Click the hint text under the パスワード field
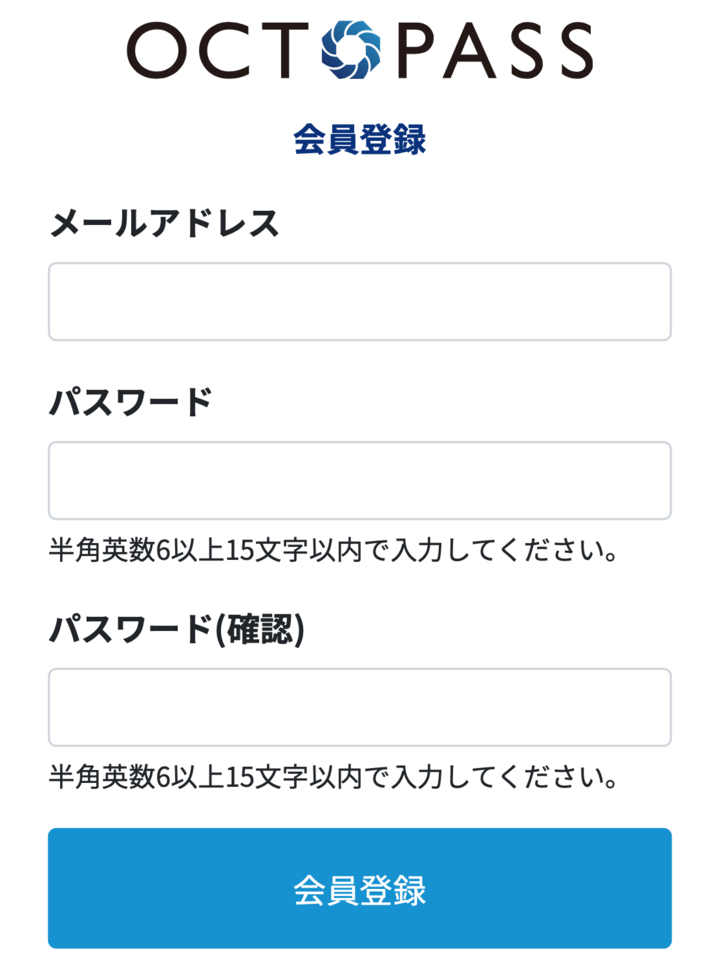This screenshot has width=720, height=962. 331,550
